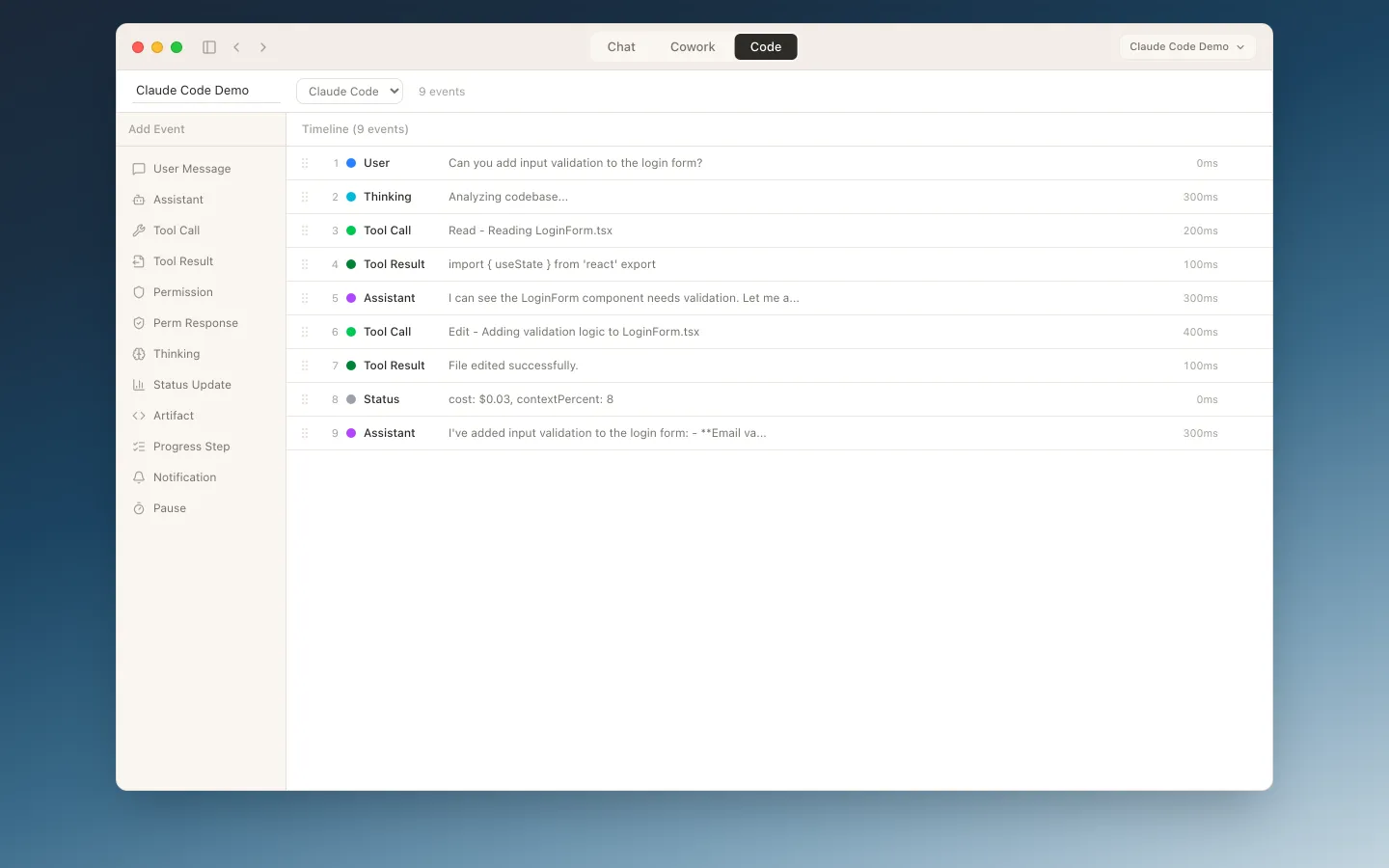Navigate back with the left chevron
This screenshot has width=1389, height=868.
click(x=236, y=47)
